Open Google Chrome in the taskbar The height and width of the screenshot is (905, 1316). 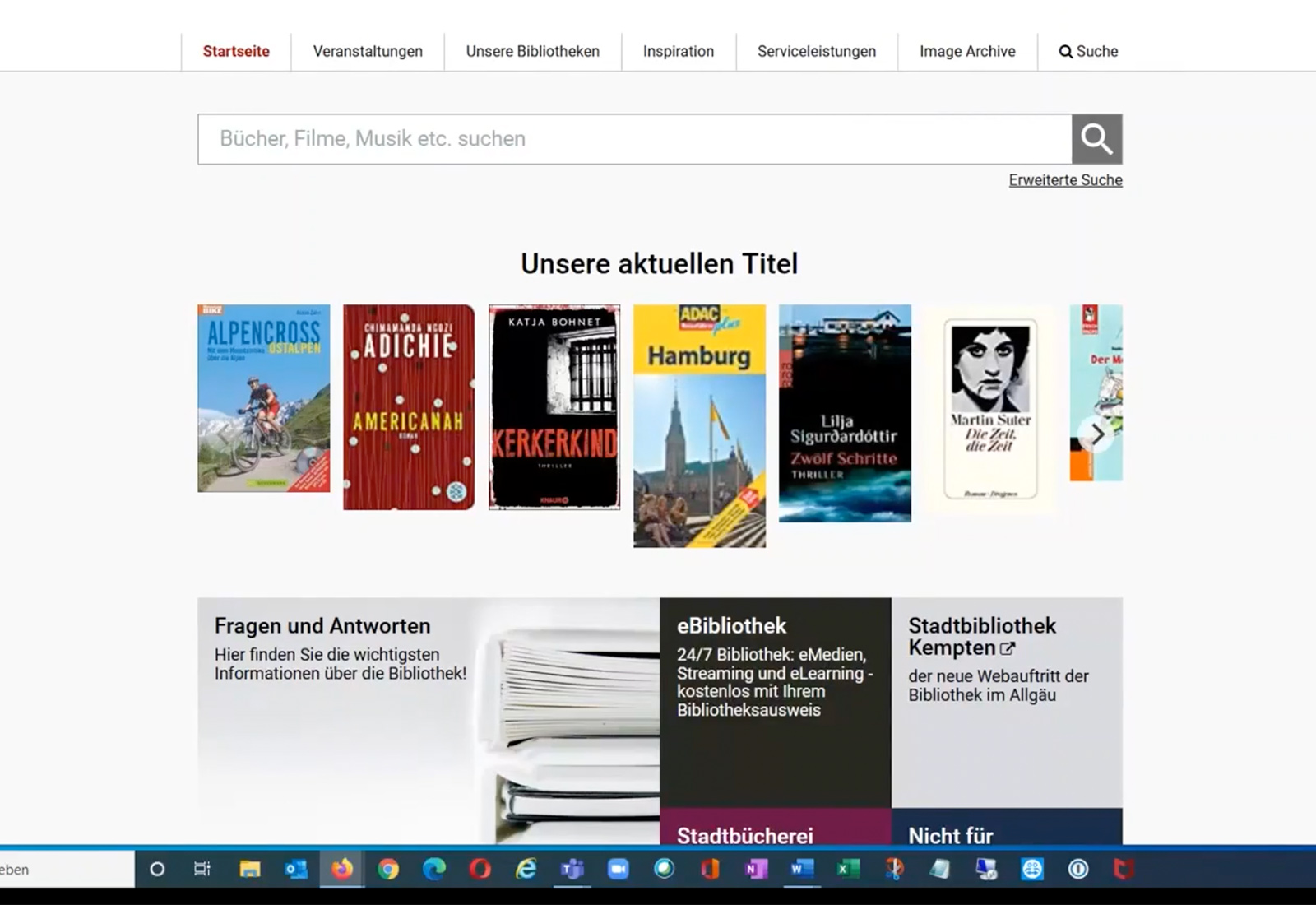tap(388, 869)
